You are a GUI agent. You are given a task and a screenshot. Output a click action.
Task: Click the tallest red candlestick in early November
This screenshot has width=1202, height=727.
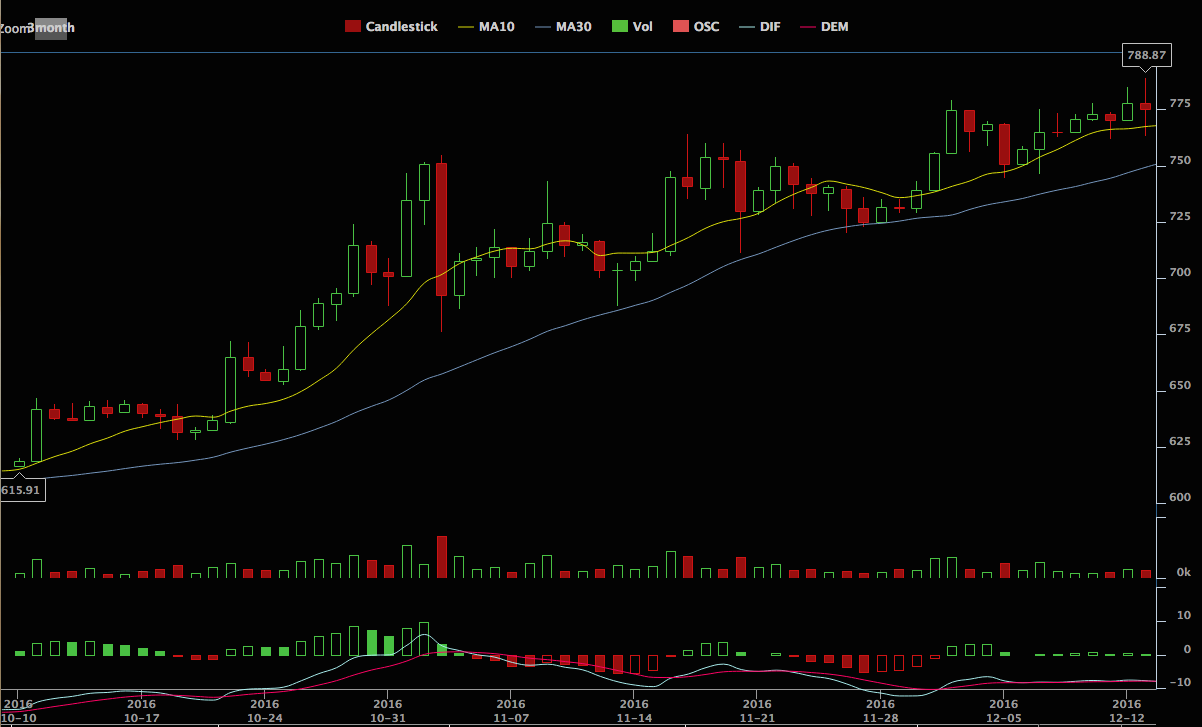coord(441,229)
